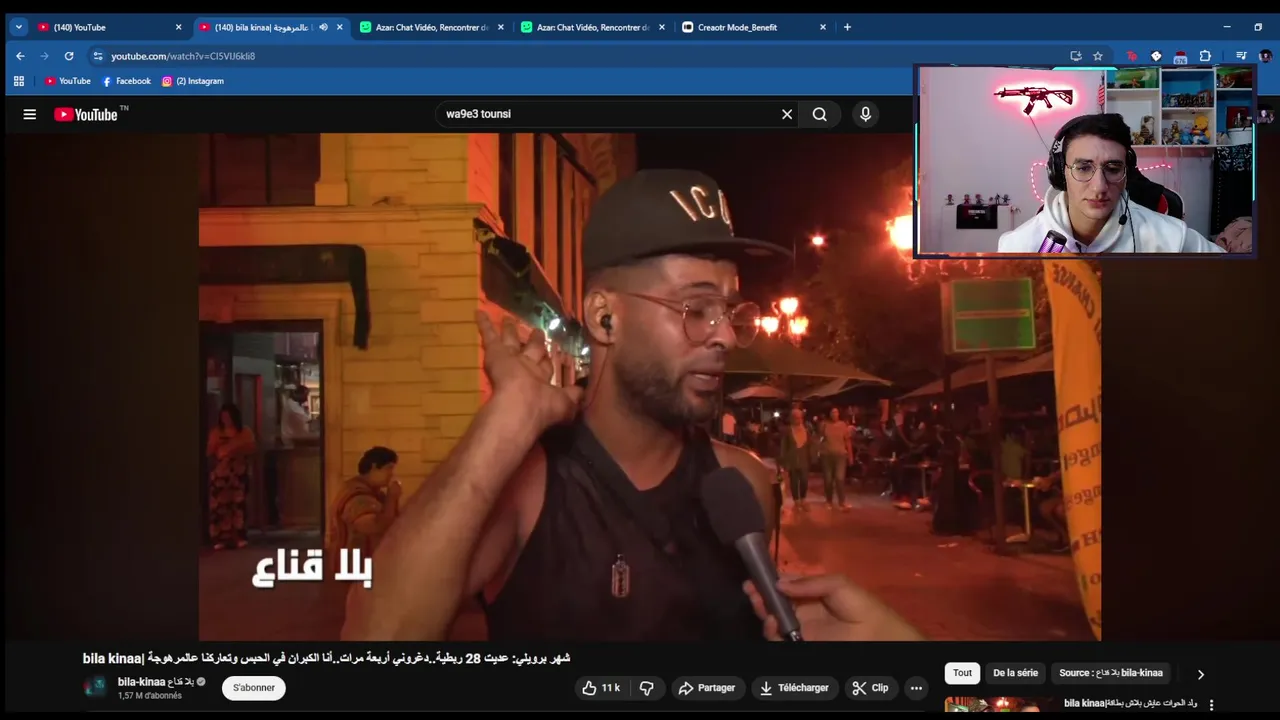The image size is (1280, 720).
Task: Open the bookmarks bar apps grid icon
Action: (18, 81)
